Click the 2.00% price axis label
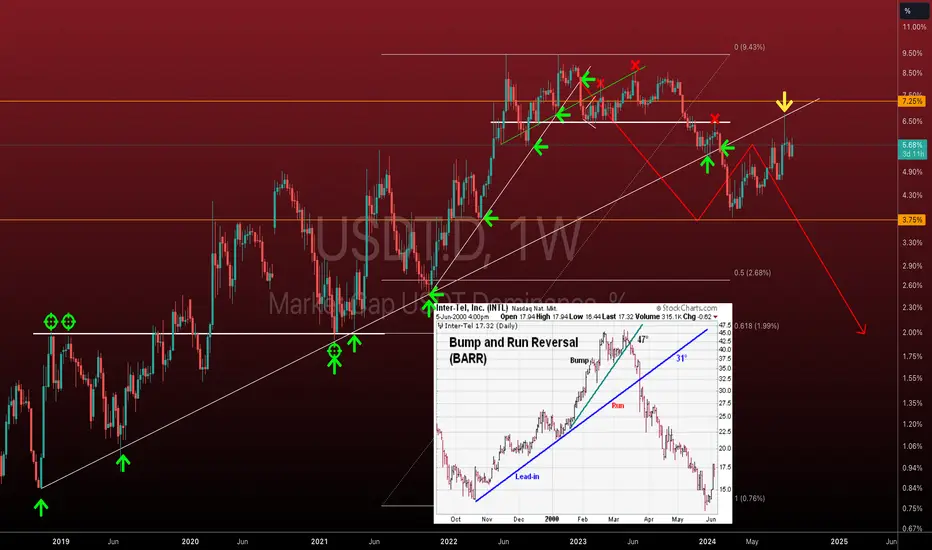 tap(912, 333)
